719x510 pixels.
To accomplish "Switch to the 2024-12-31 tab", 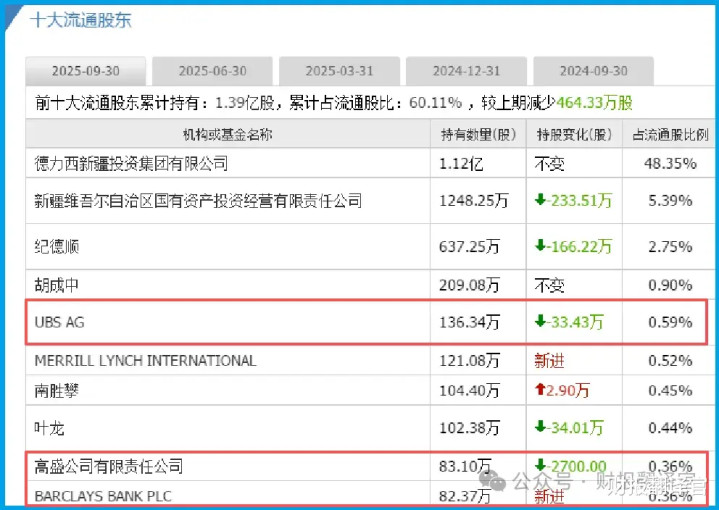I will pos(466,71).
